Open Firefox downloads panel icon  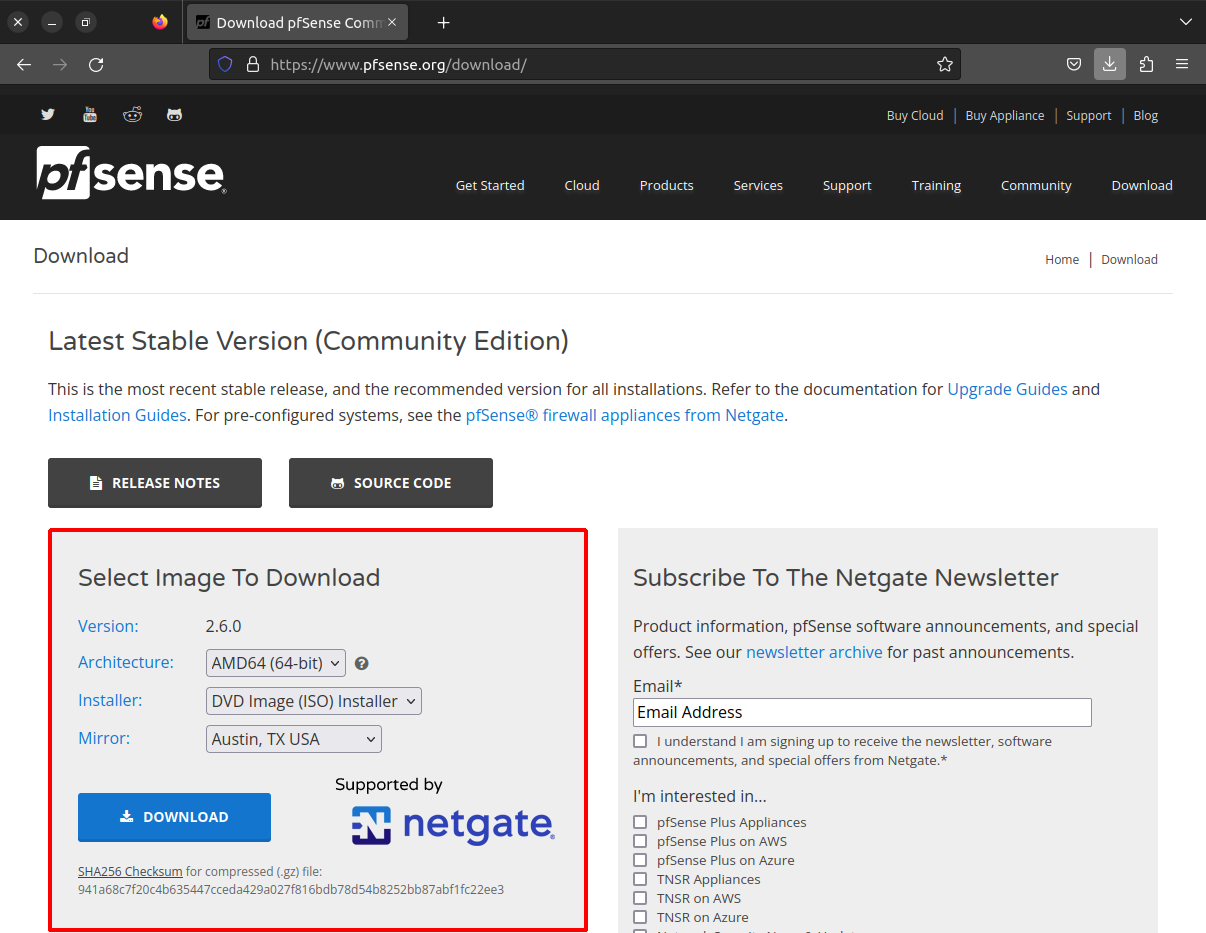pos(1109,64)
